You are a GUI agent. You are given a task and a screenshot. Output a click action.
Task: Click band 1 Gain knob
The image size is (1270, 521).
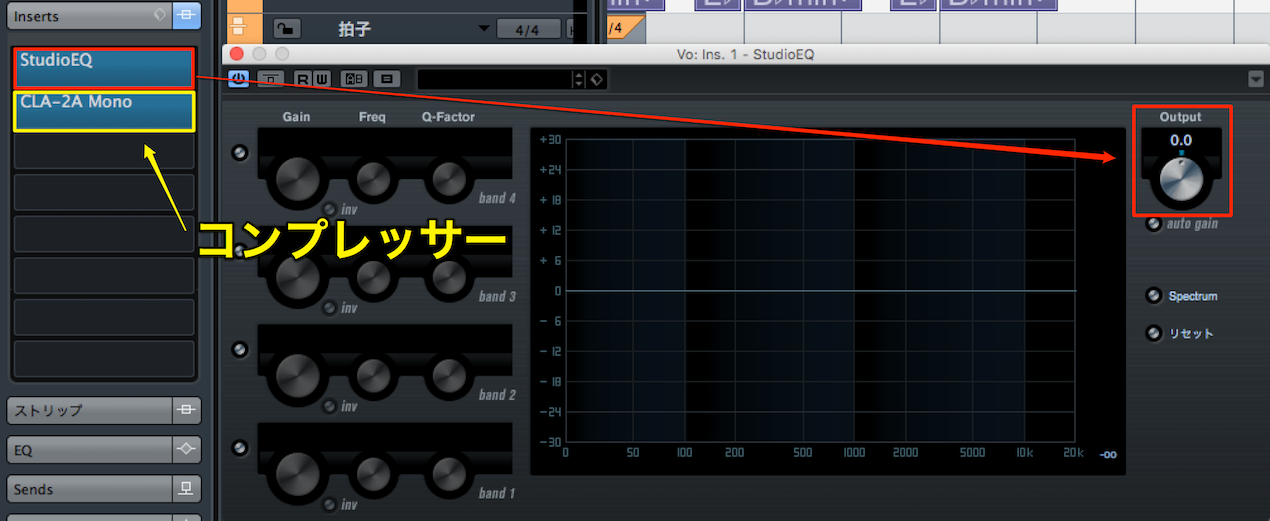tap(297, 474)
